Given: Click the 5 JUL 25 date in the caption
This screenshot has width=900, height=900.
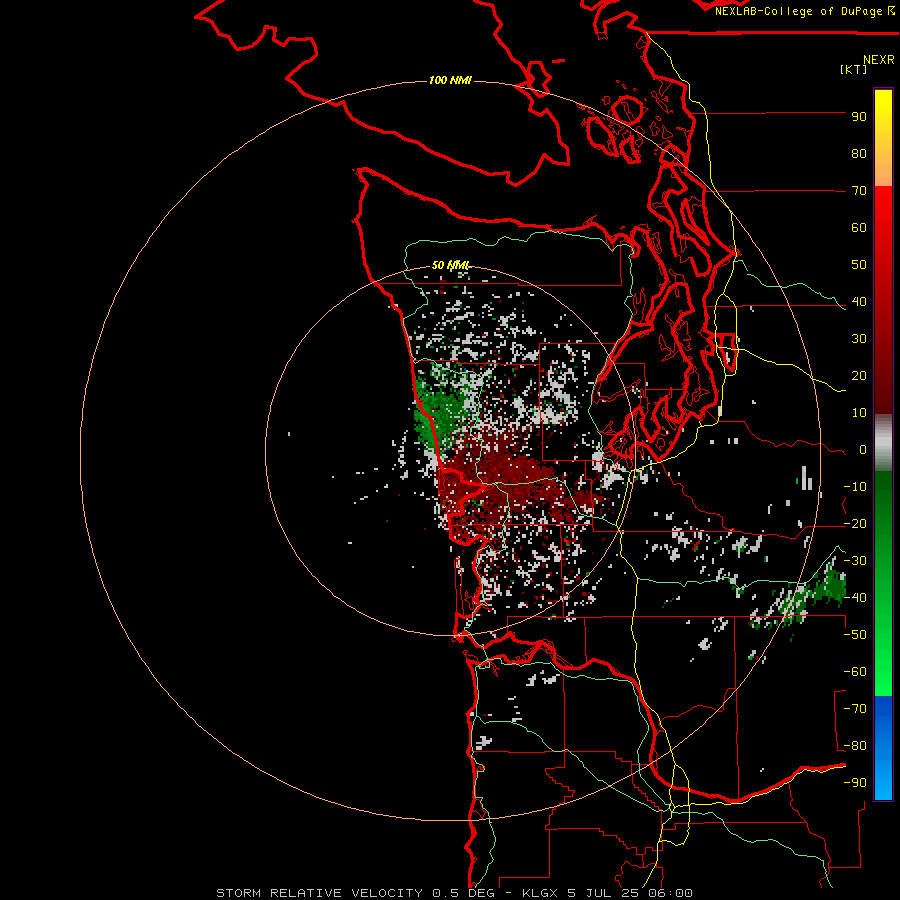Looking at the screenshot, I should 603,893.
